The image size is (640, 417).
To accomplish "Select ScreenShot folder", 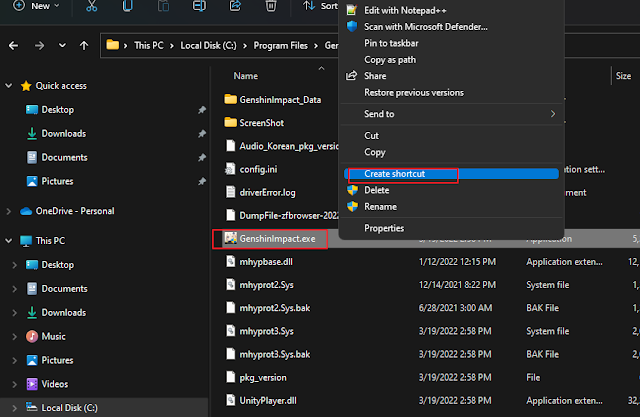I will [254, 123].
